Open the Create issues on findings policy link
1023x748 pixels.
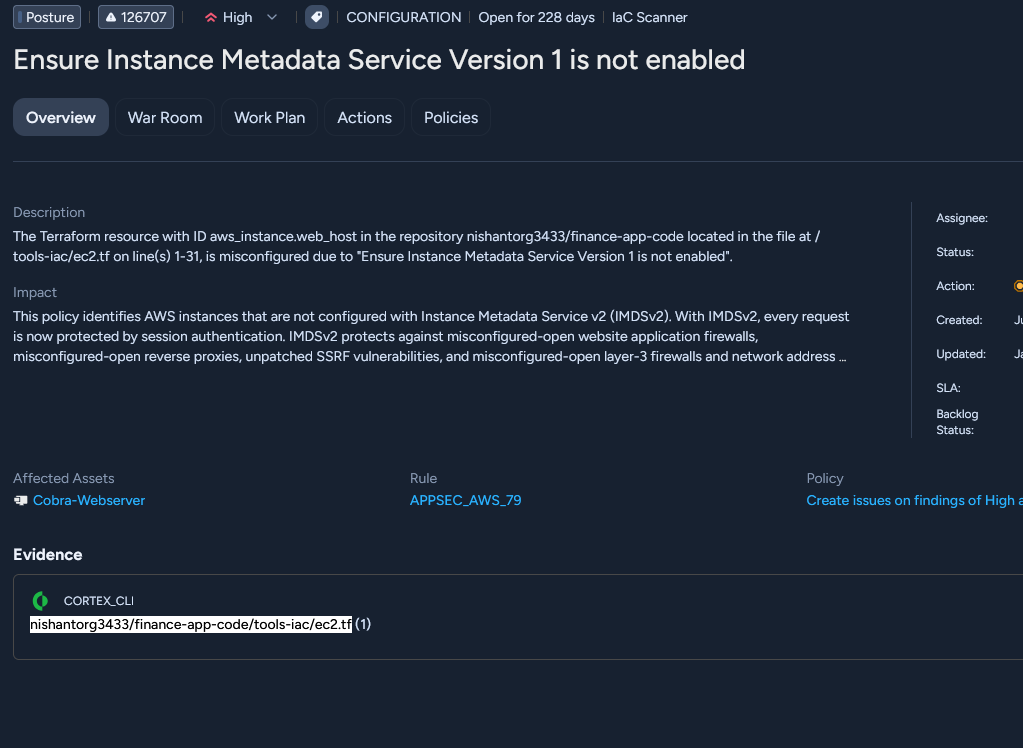[914, 500]
